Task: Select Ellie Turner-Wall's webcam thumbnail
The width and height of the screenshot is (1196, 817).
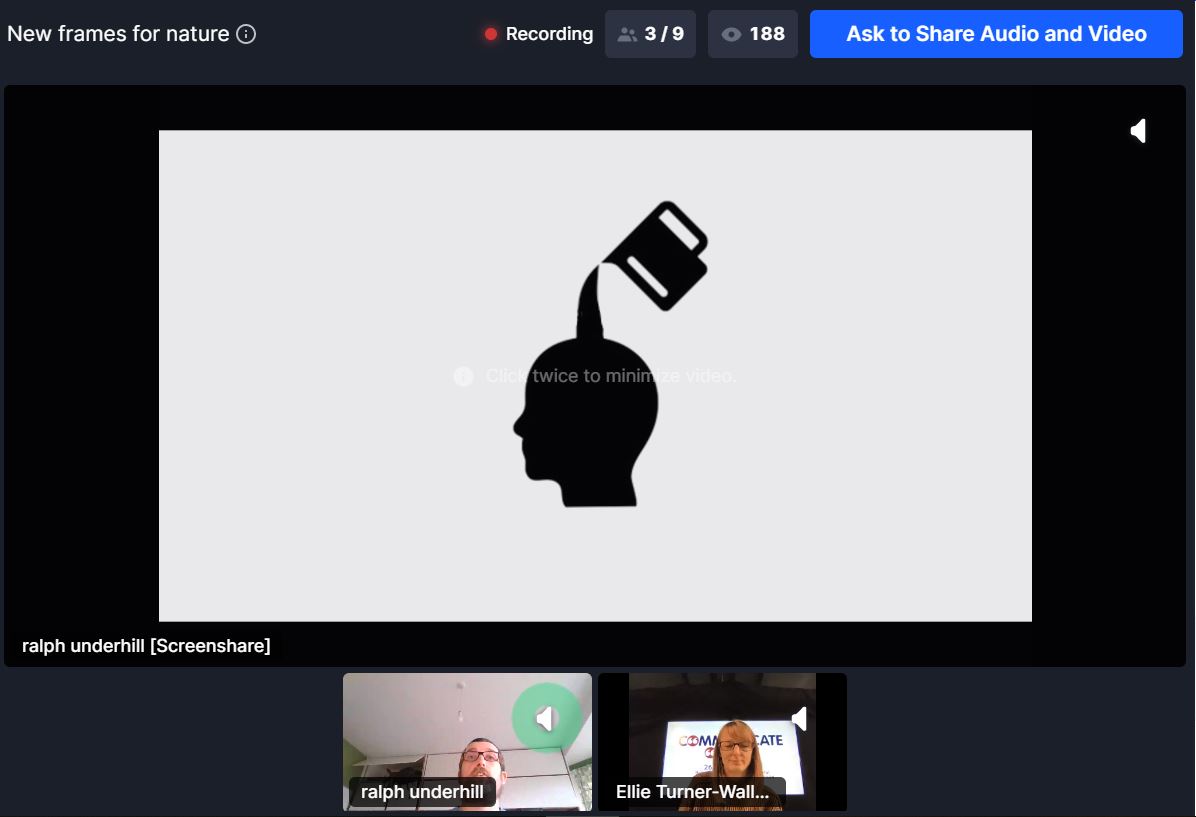Action: click(722, 741)
